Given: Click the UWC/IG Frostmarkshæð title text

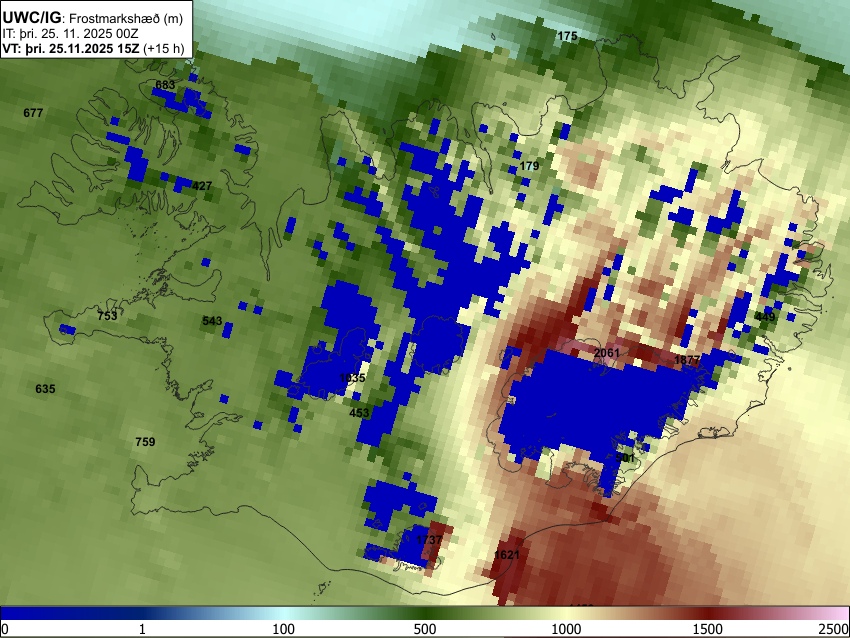Looking at the screenshot, I should 93,18.
